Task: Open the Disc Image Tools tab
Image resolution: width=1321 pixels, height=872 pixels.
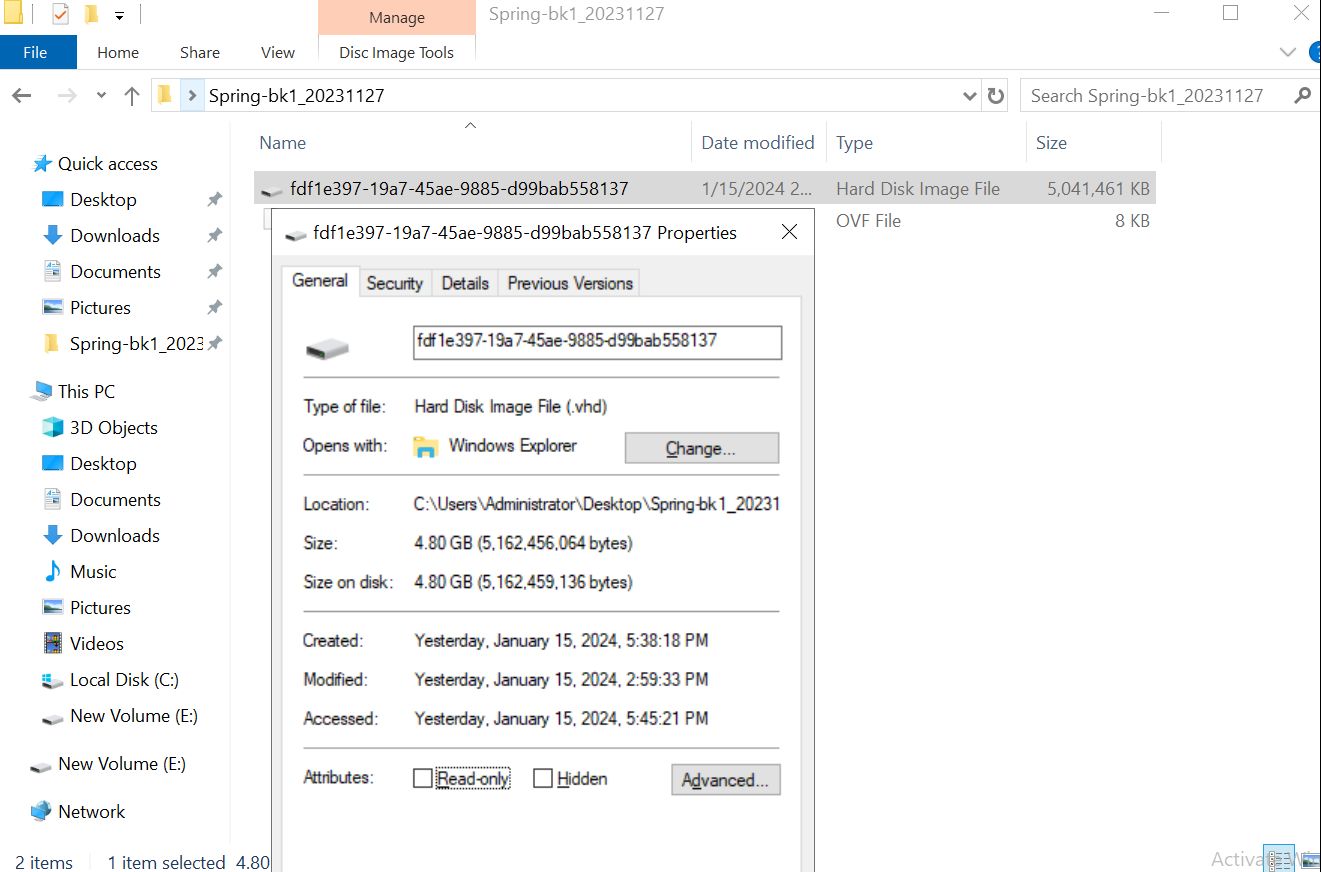Action: pyautogui.click(x=397, y=52)
